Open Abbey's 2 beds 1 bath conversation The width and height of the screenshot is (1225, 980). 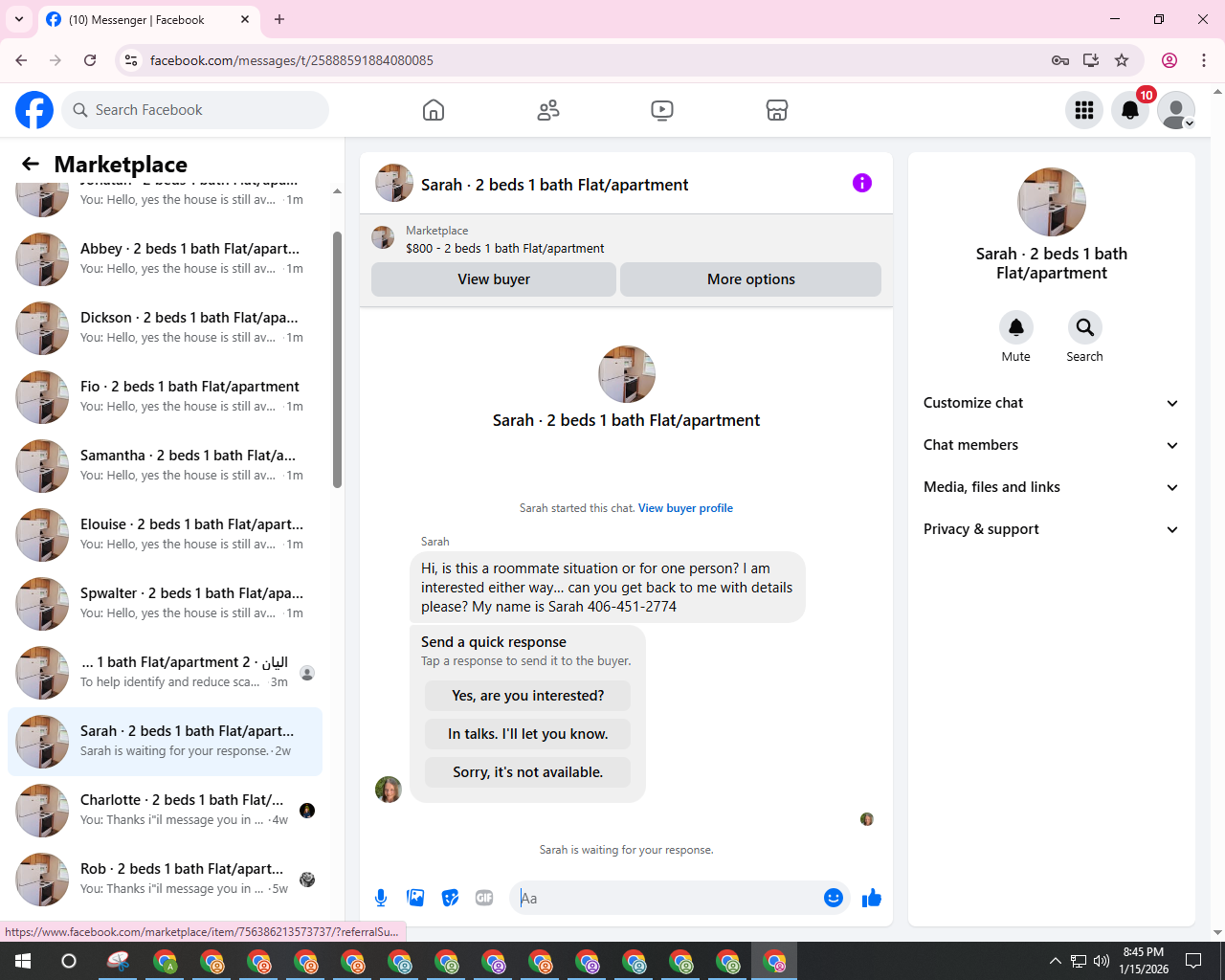[x=165, y=259]
